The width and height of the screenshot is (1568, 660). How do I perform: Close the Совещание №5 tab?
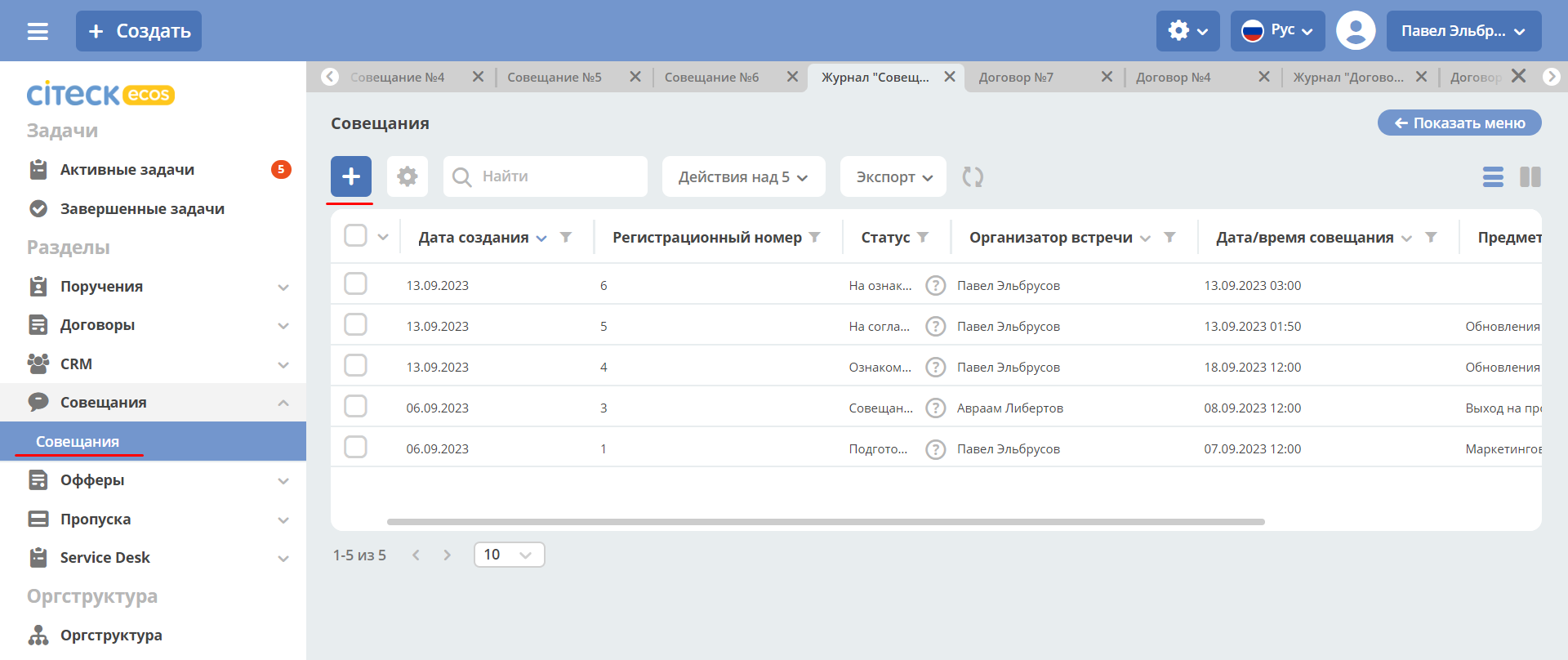635,77
